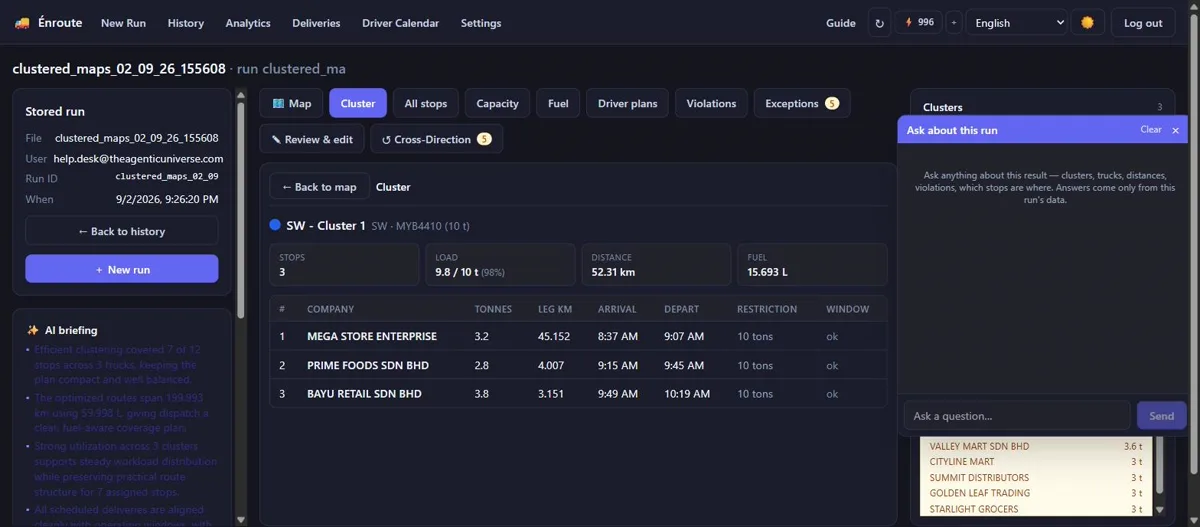Open New Run in the top navigation
1200x527 pixels.
tap(125, 23)
